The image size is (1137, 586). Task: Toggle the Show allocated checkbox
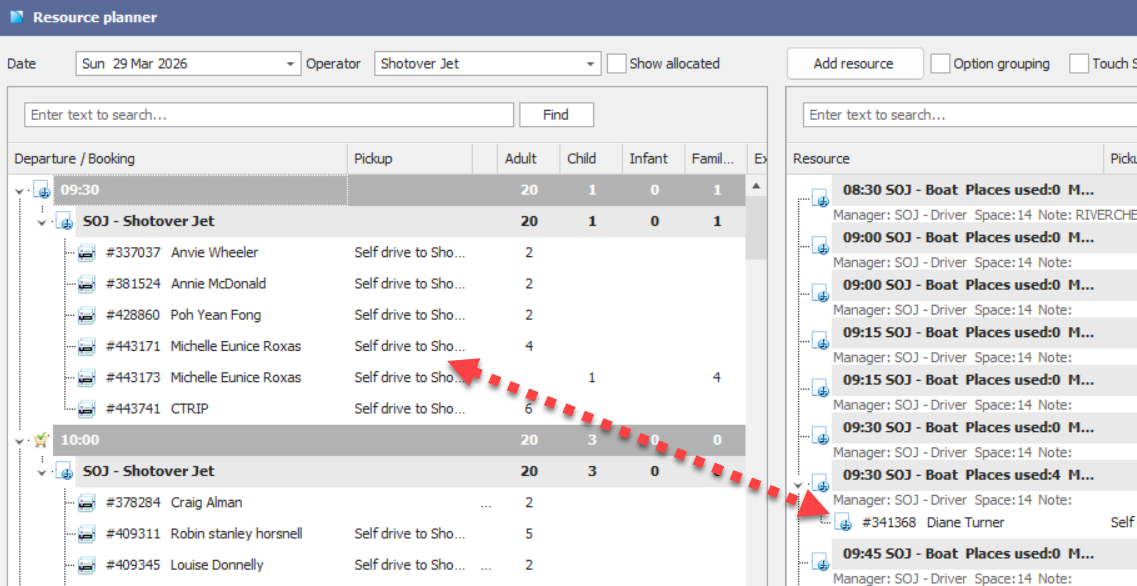tap(616, 64)
